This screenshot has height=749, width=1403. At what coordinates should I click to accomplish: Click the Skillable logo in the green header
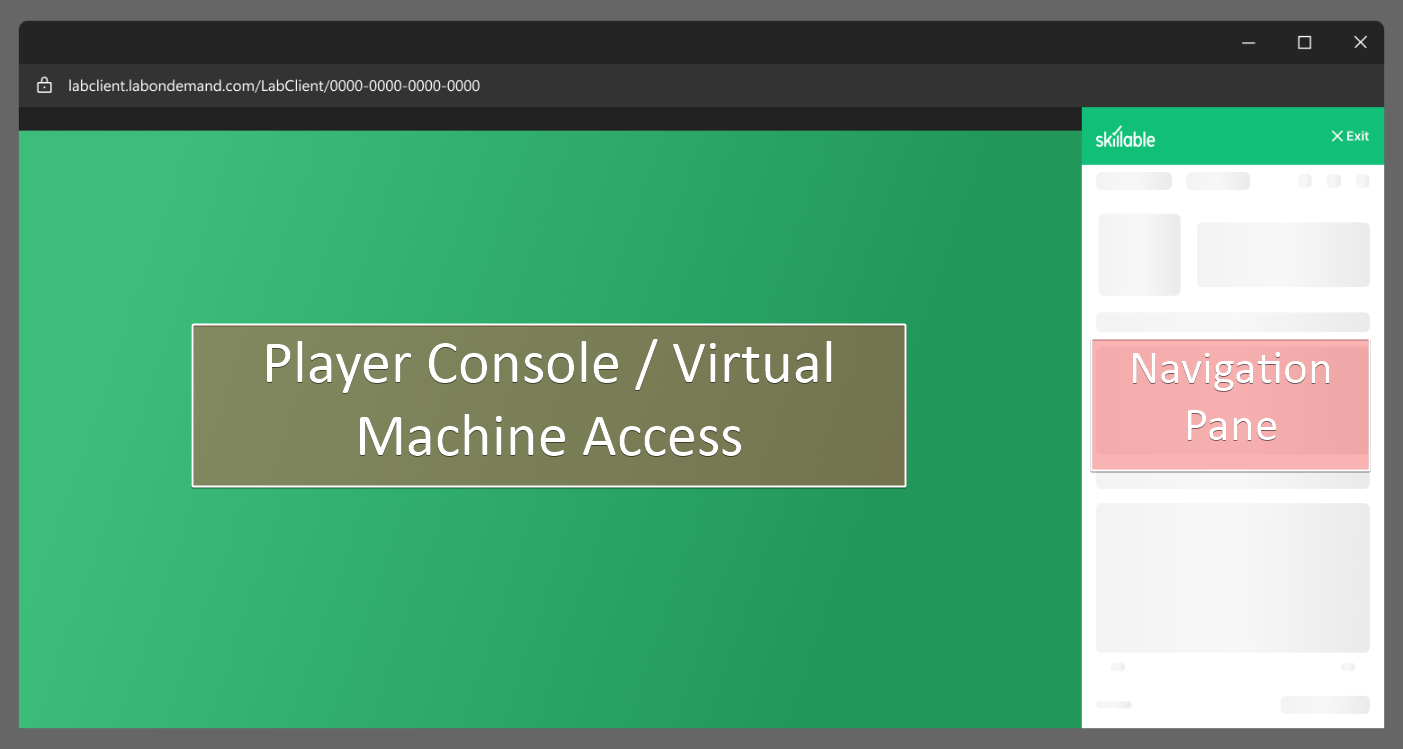coord(1125,137)
